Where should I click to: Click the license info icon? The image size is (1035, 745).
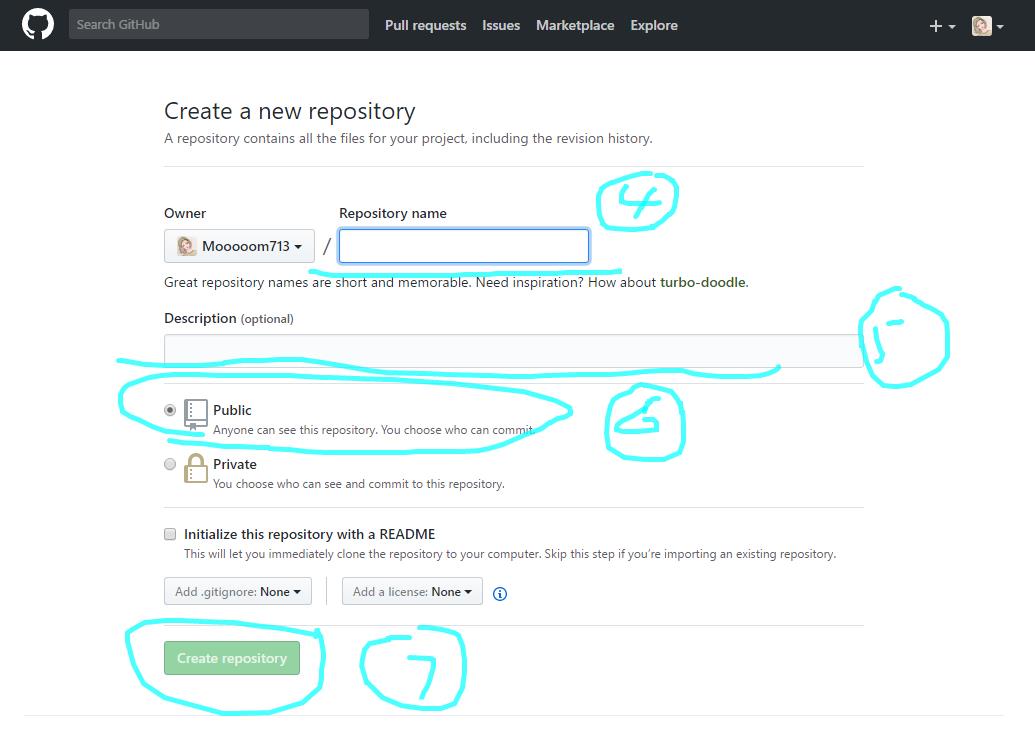click(x=500, y=593)
